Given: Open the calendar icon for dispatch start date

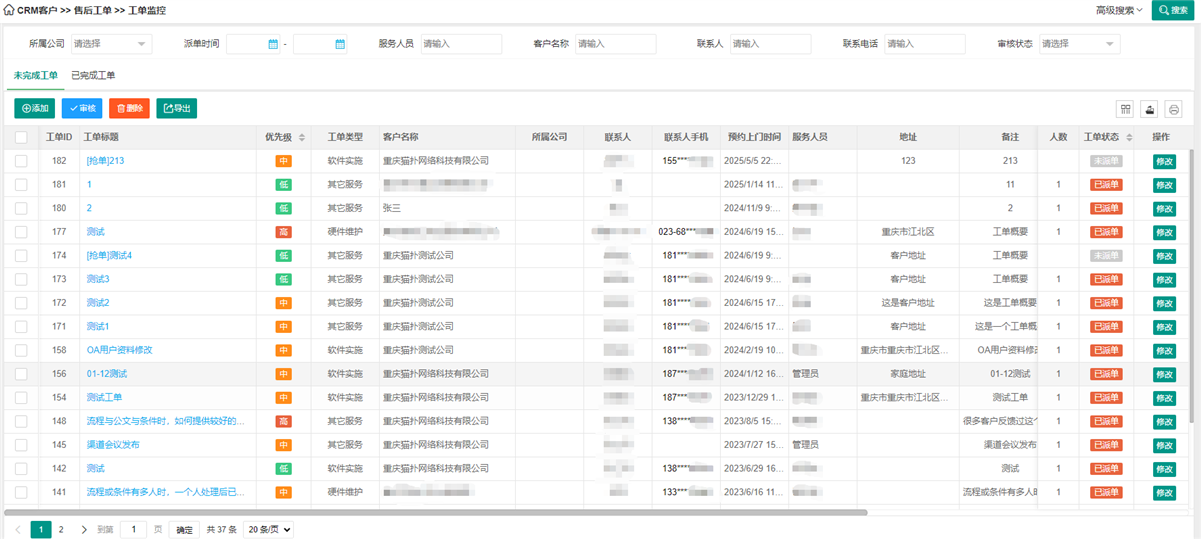Looking at the screenshot, I should tap(273, 44).
